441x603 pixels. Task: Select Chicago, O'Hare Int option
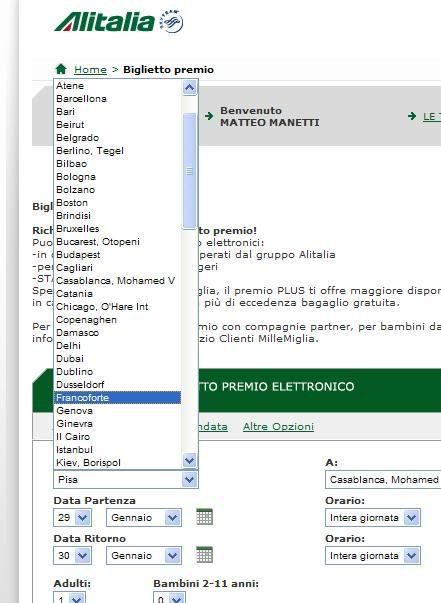tap(118, 307)
